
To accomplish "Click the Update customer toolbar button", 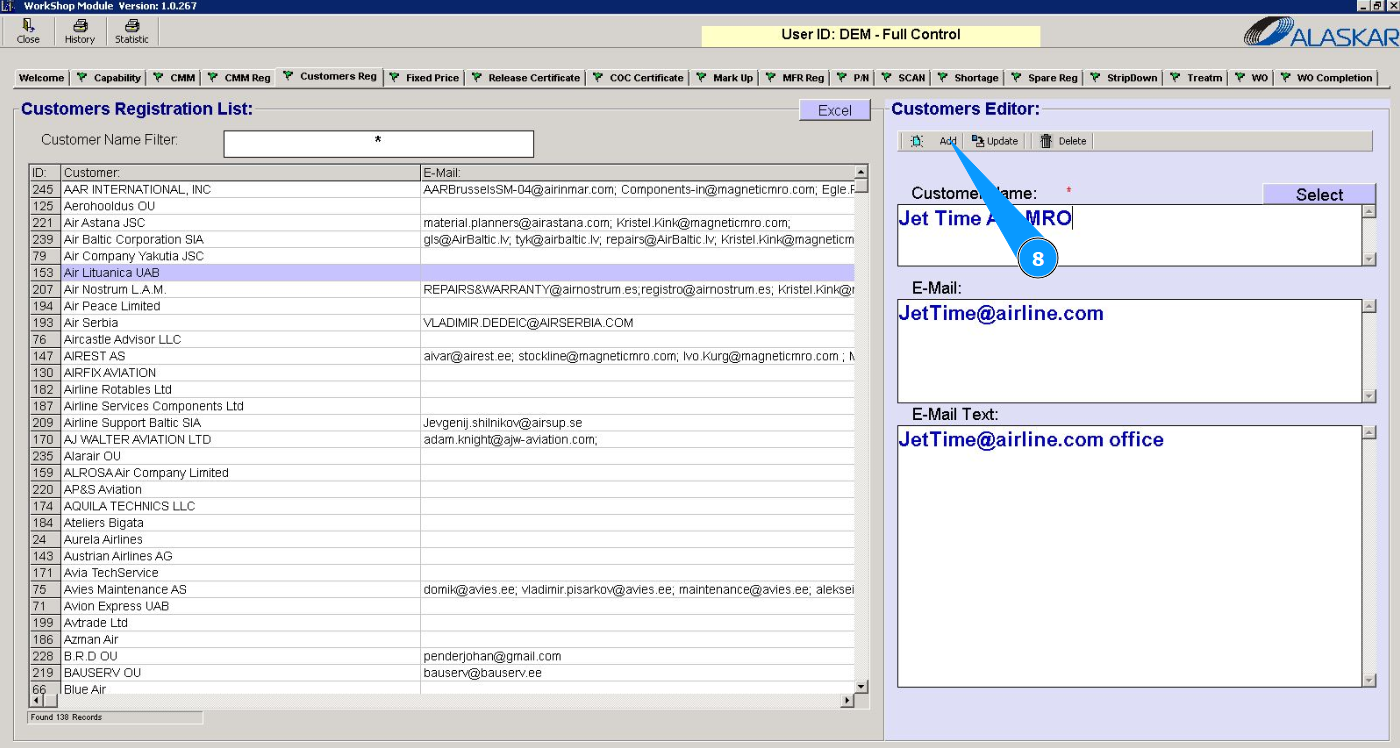I will 995,141.
